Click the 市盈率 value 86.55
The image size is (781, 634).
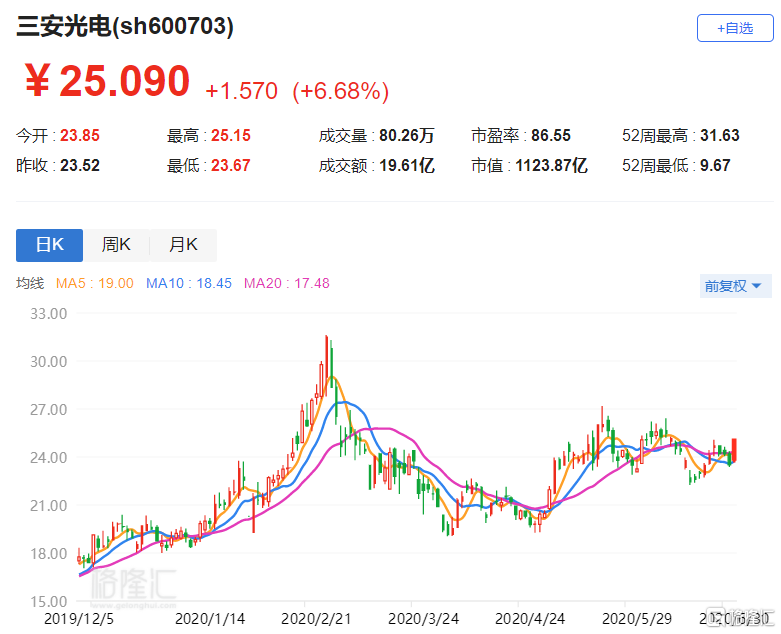(550, 135)
